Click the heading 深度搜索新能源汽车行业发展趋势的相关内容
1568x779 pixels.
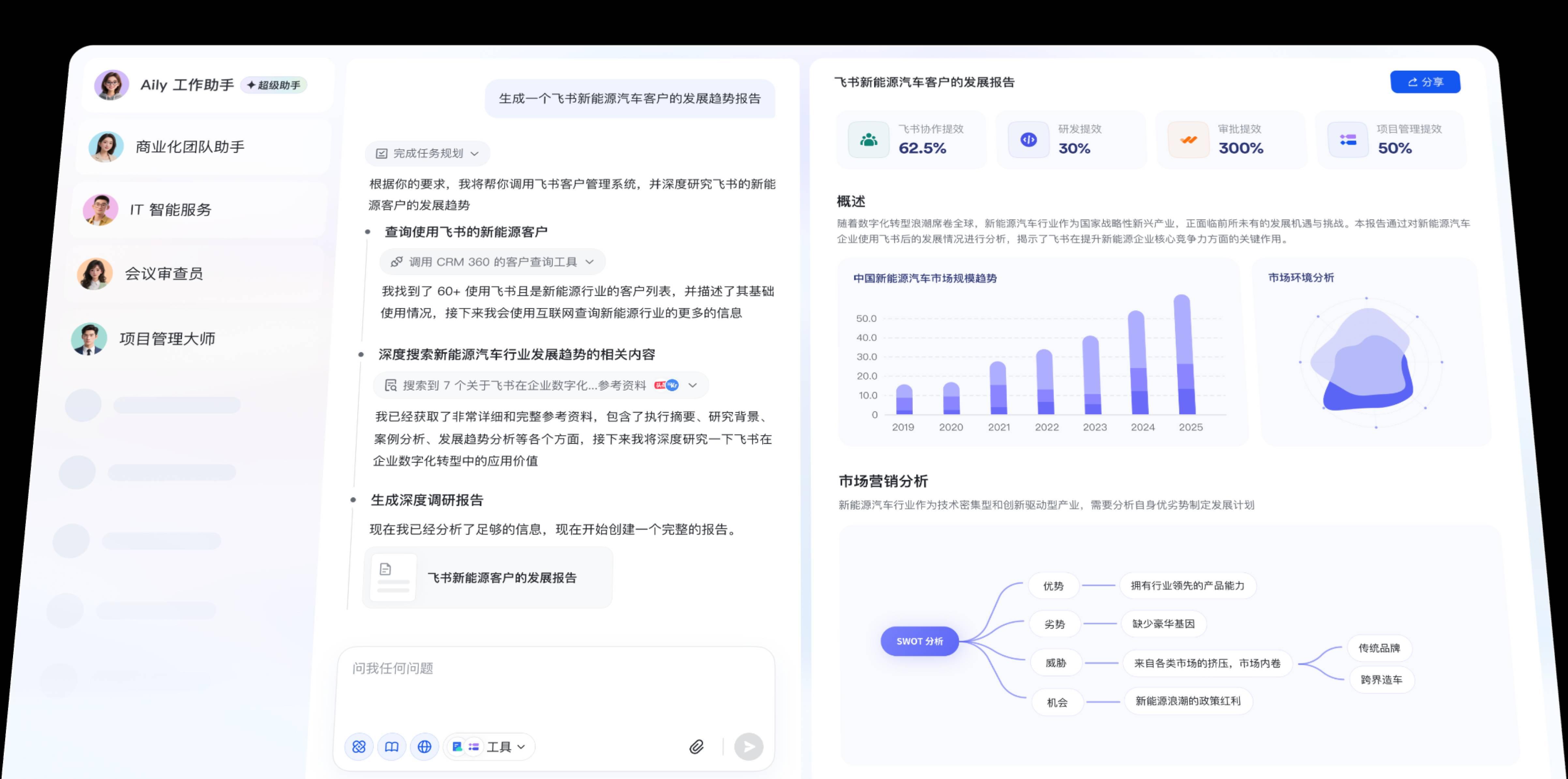516,355
